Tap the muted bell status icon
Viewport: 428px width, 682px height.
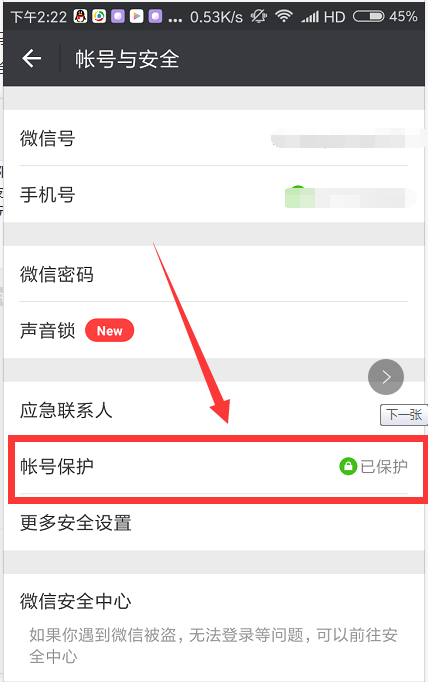258,16
